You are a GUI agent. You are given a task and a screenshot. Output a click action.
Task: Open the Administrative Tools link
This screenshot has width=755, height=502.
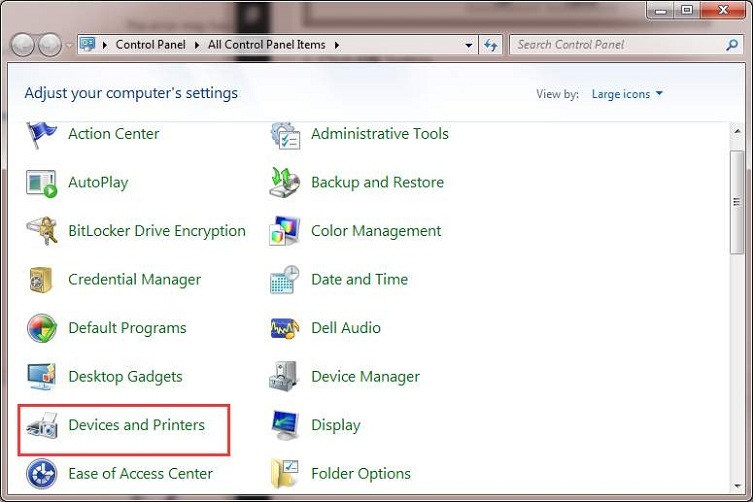379,134
